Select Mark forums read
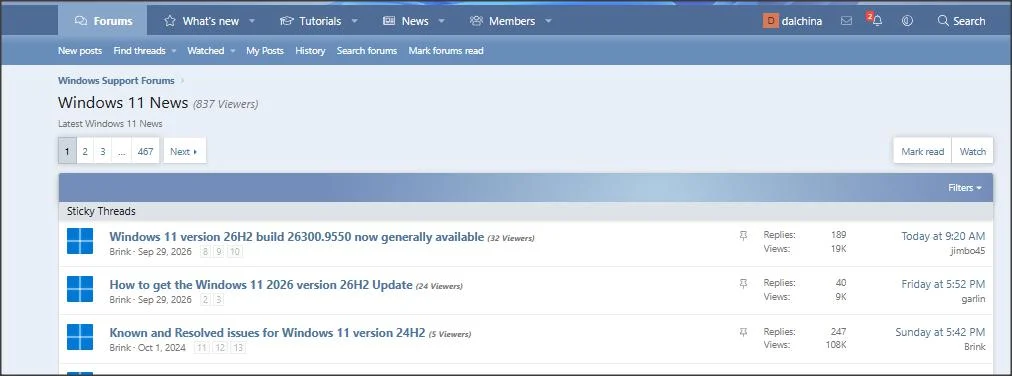 (446, 50)
